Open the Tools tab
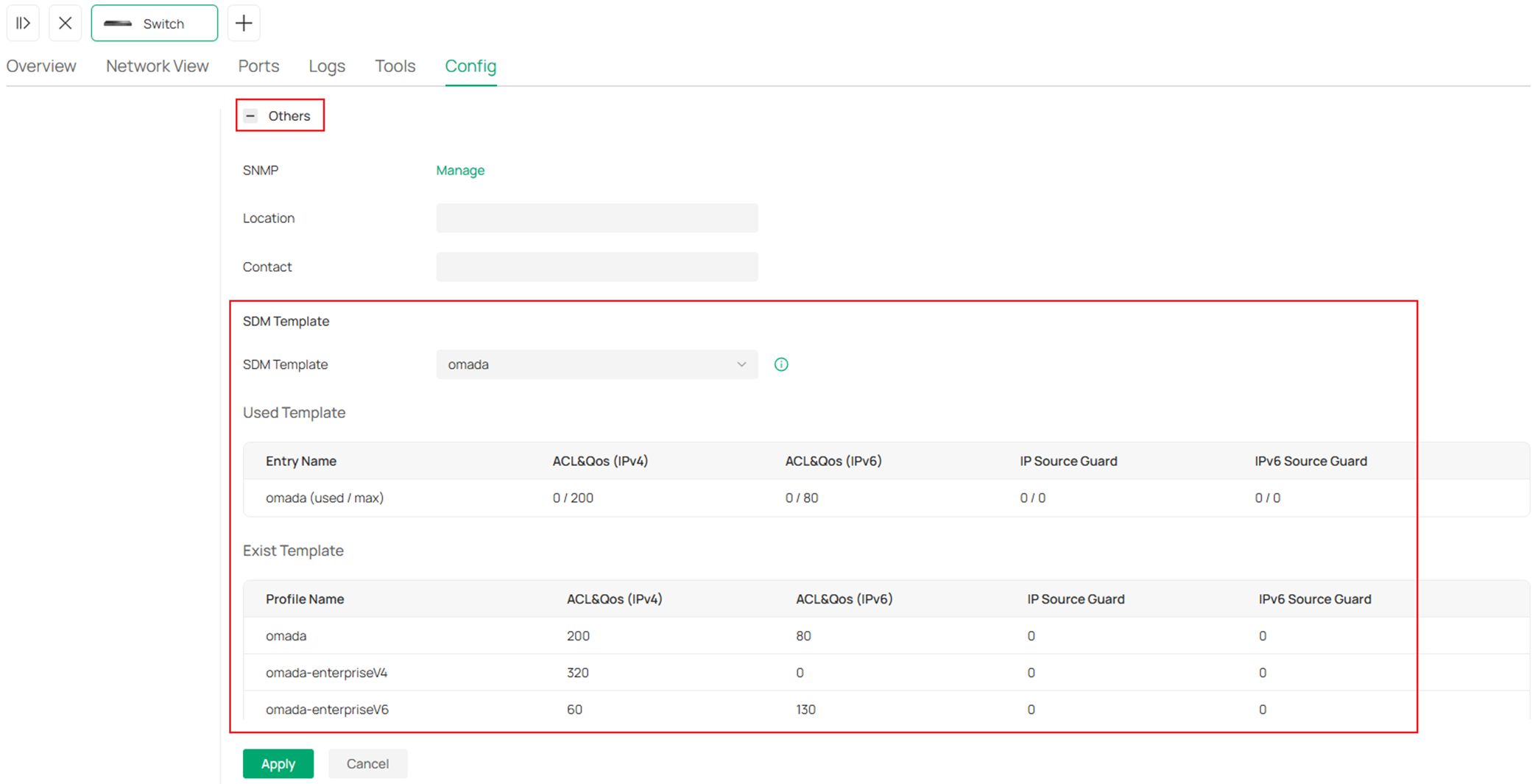 (x=395, y=66)
